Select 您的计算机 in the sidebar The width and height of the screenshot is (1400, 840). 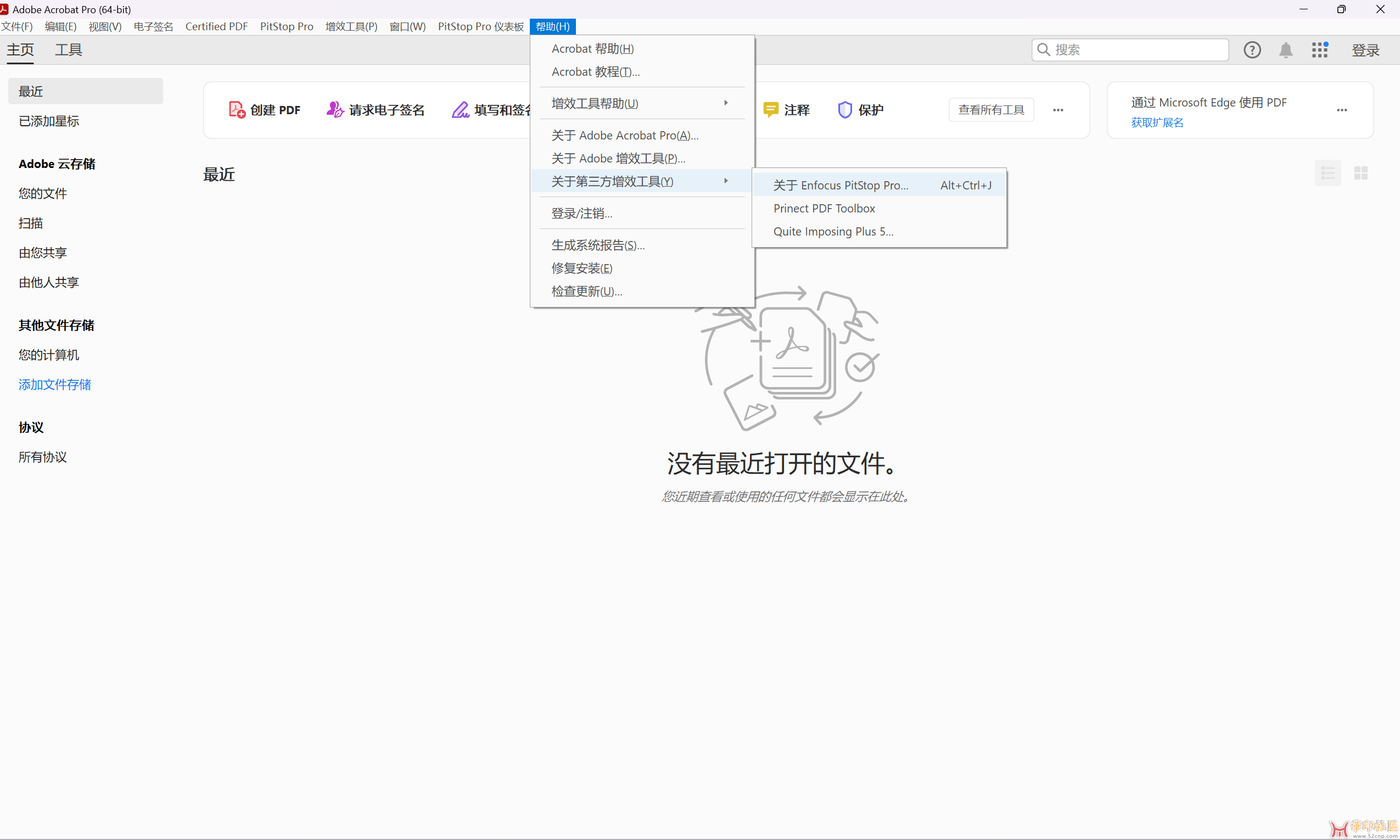[x=49, y=355]
